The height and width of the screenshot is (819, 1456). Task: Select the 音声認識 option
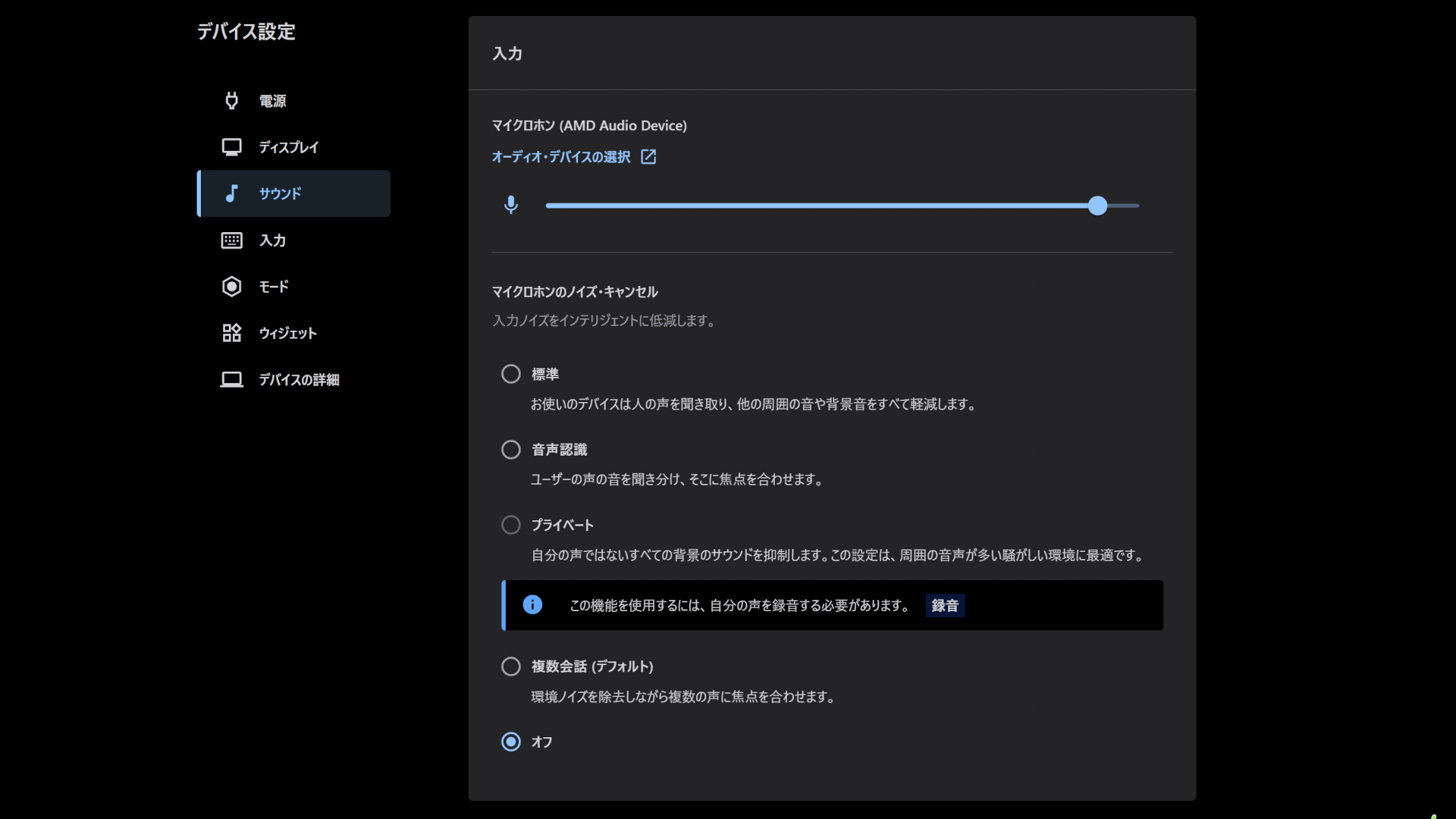[510, 449]
